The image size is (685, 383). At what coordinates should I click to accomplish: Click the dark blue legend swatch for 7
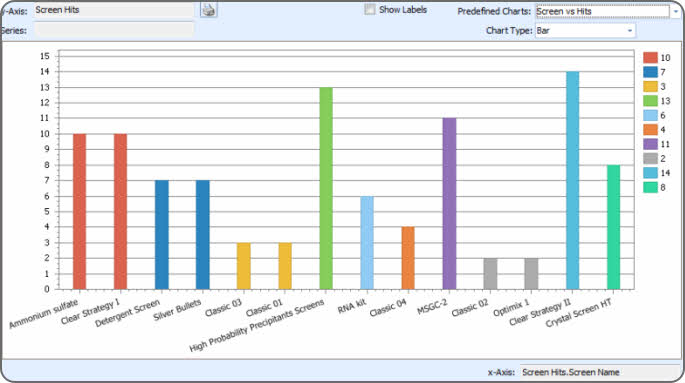pos(650,72)
